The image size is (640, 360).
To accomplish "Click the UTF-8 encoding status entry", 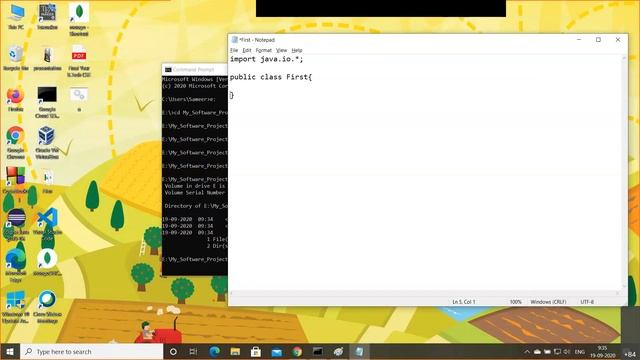I will (587, 302).
